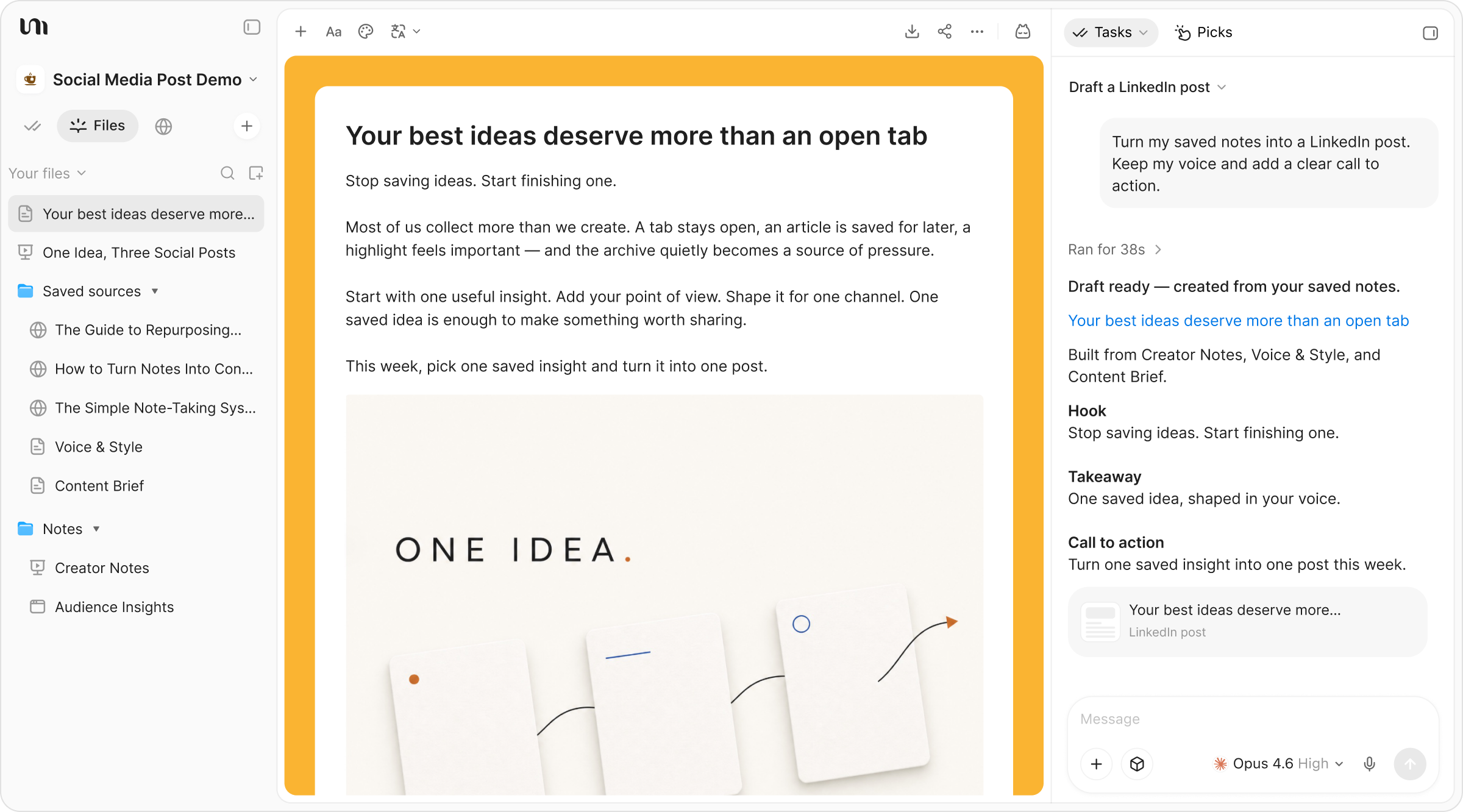Select the Files tab
1463x812 pixels.
(x=98, y=126)
